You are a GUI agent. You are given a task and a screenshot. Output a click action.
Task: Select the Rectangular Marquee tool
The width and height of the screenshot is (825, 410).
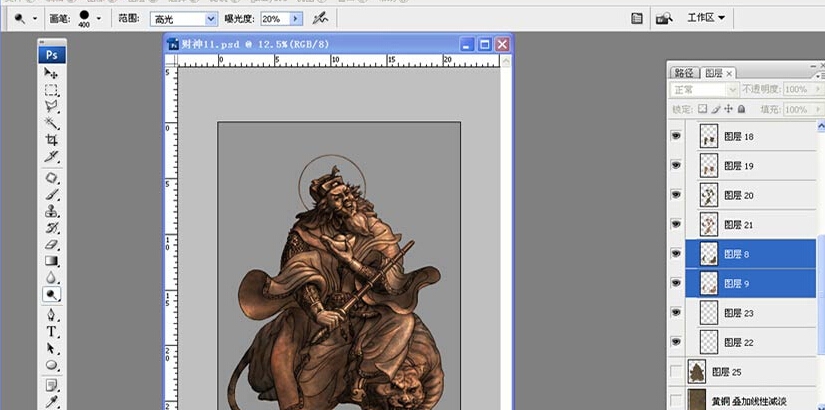coord(51,90)
